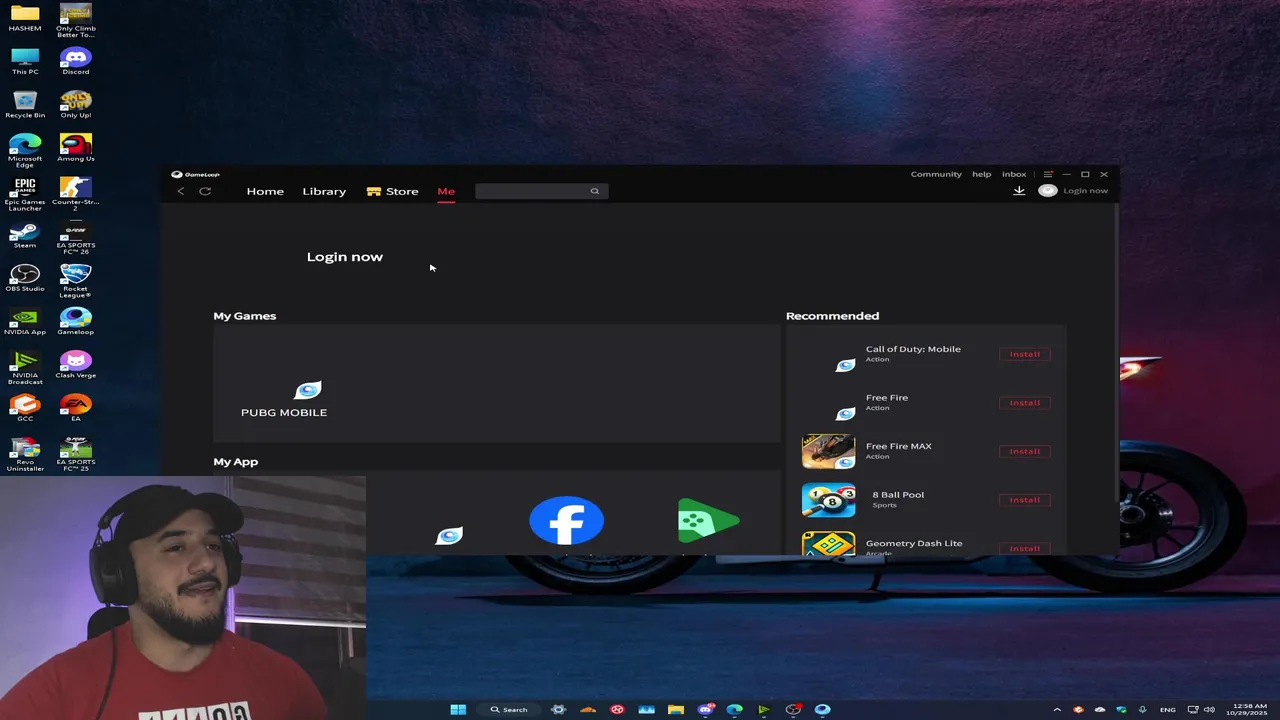Image resolution: width=1280 pixels, height=720 pixels.
Task: Click the large Login now heading
Action: (x=345, y=257)
